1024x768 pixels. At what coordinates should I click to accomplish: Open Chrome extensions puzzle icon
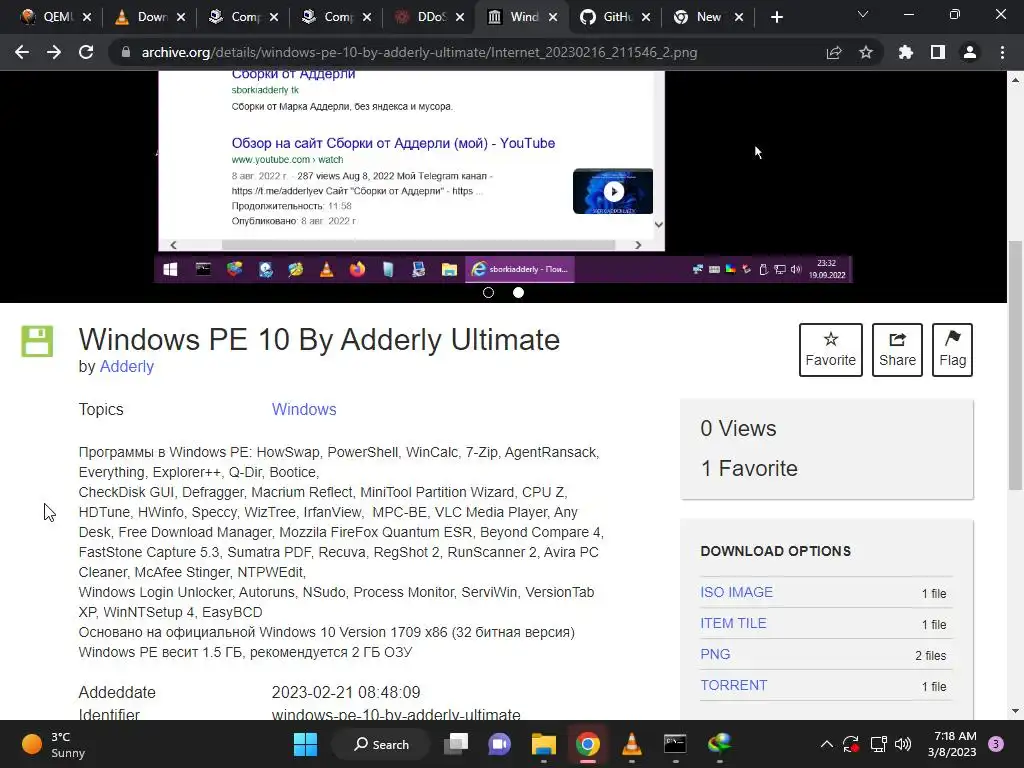[906, 52]
